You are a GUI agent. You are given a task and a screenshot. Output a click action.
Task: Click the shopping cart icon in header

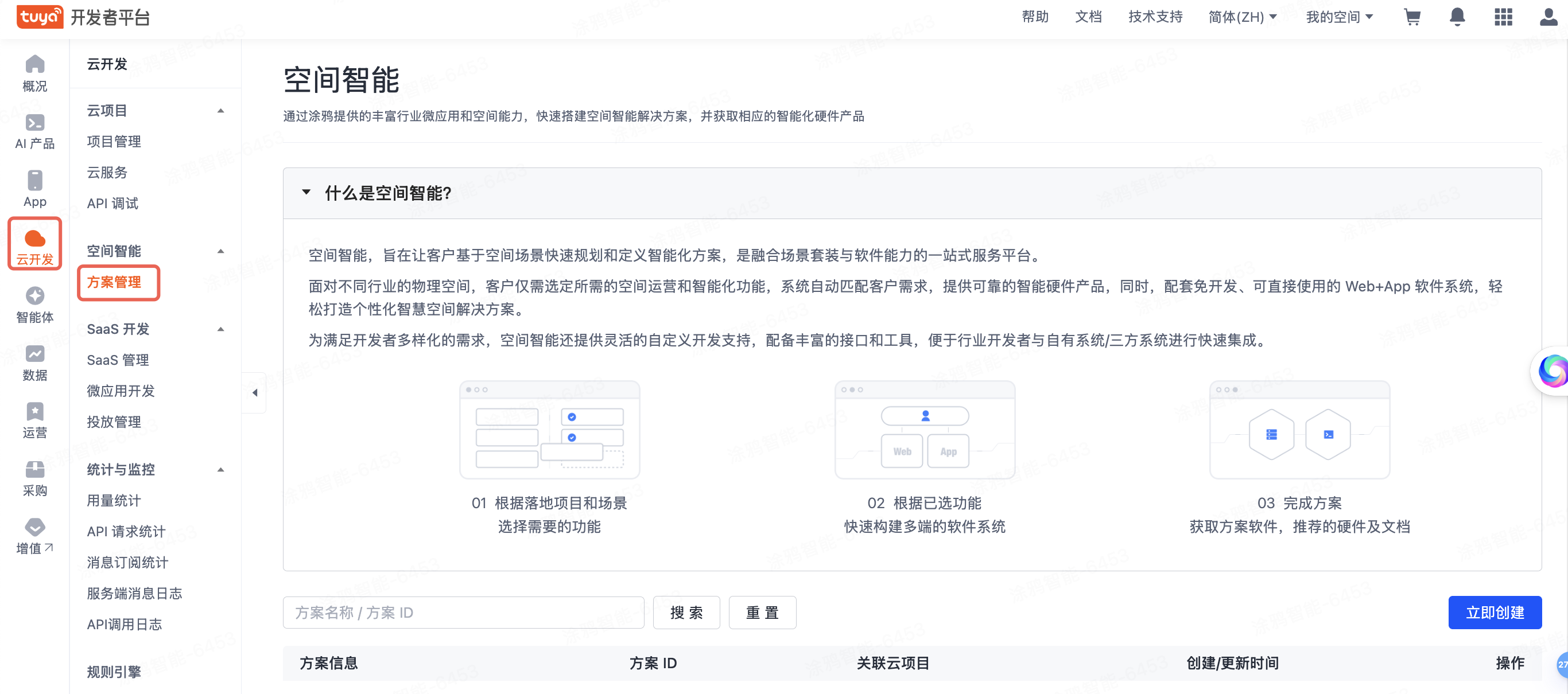tap(1411, 17)
